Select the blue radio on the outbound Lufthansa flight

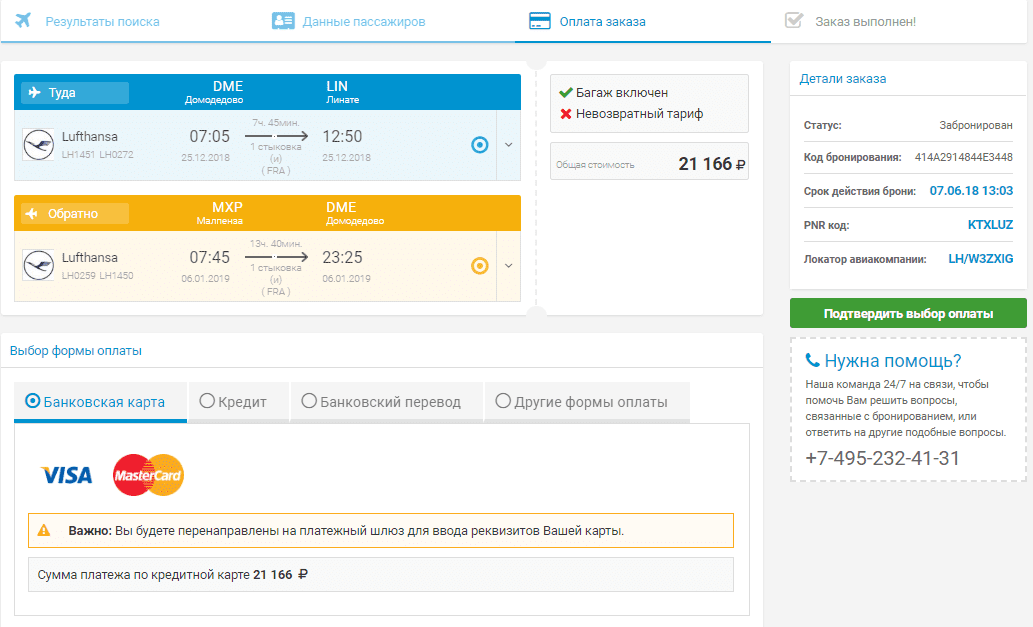coord(480,145)
